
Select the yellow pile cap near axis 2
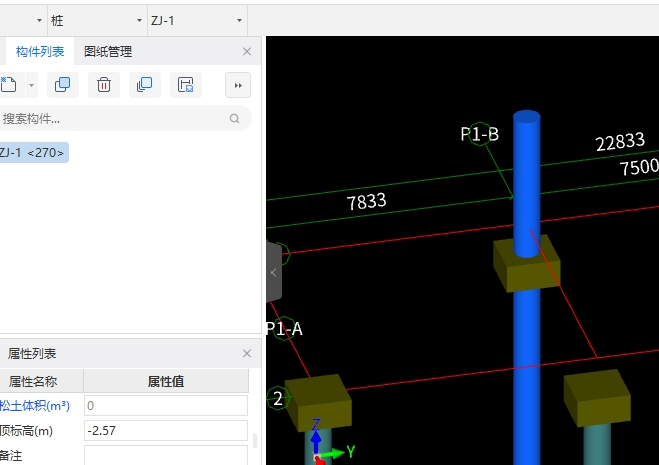pyautogui.click(x=319, y=403)
